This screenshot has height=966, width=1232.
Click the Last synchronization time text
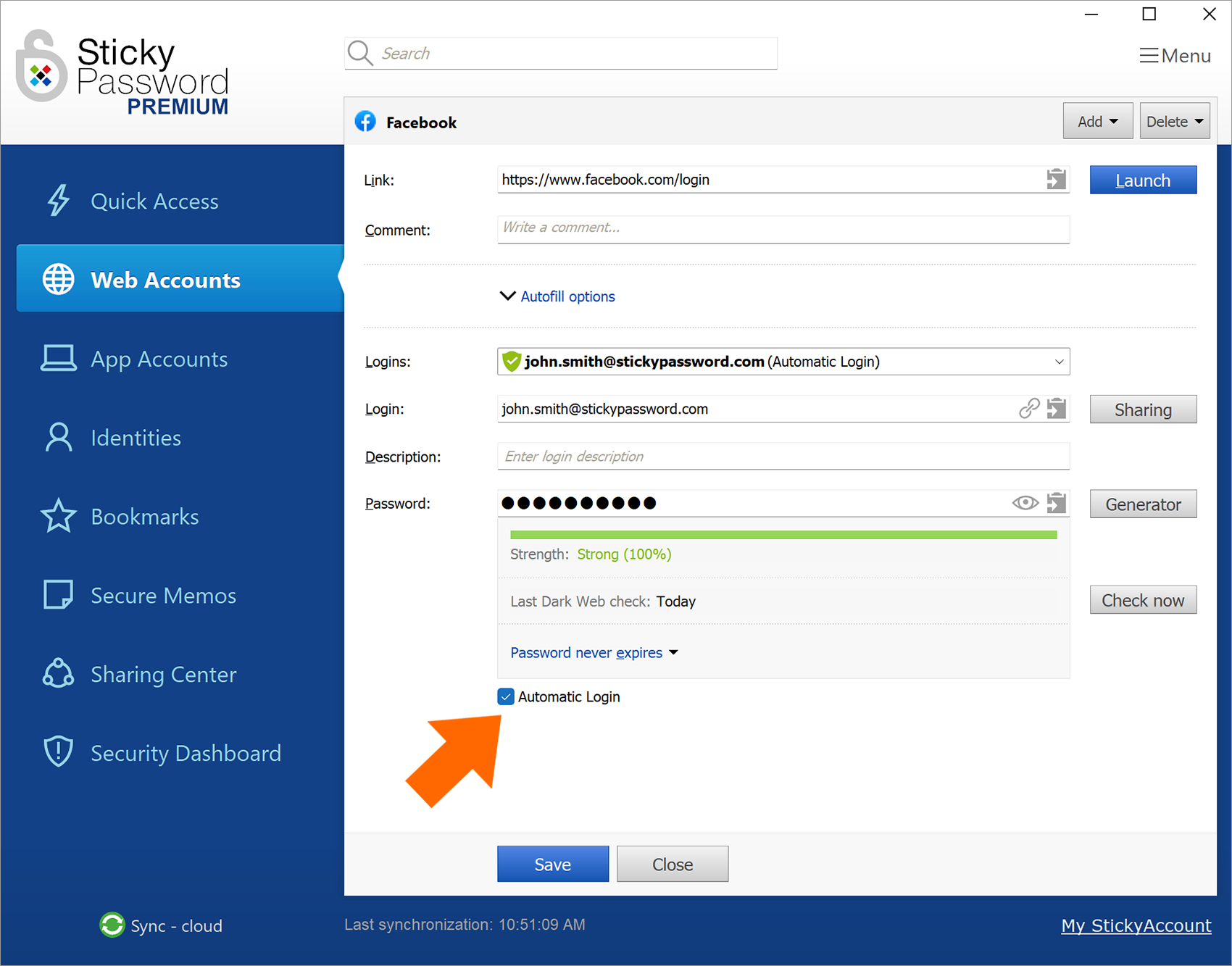click(465, 925)
